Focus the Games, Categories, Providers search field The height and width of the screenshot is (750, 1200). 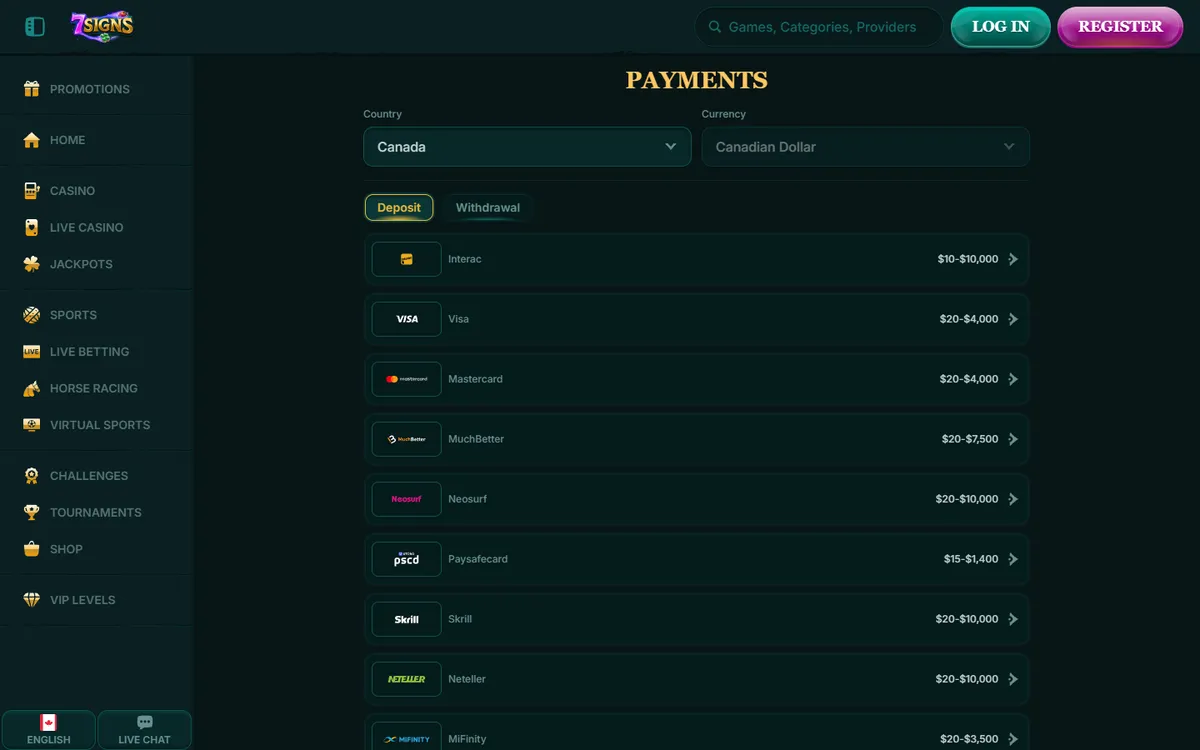819,27
